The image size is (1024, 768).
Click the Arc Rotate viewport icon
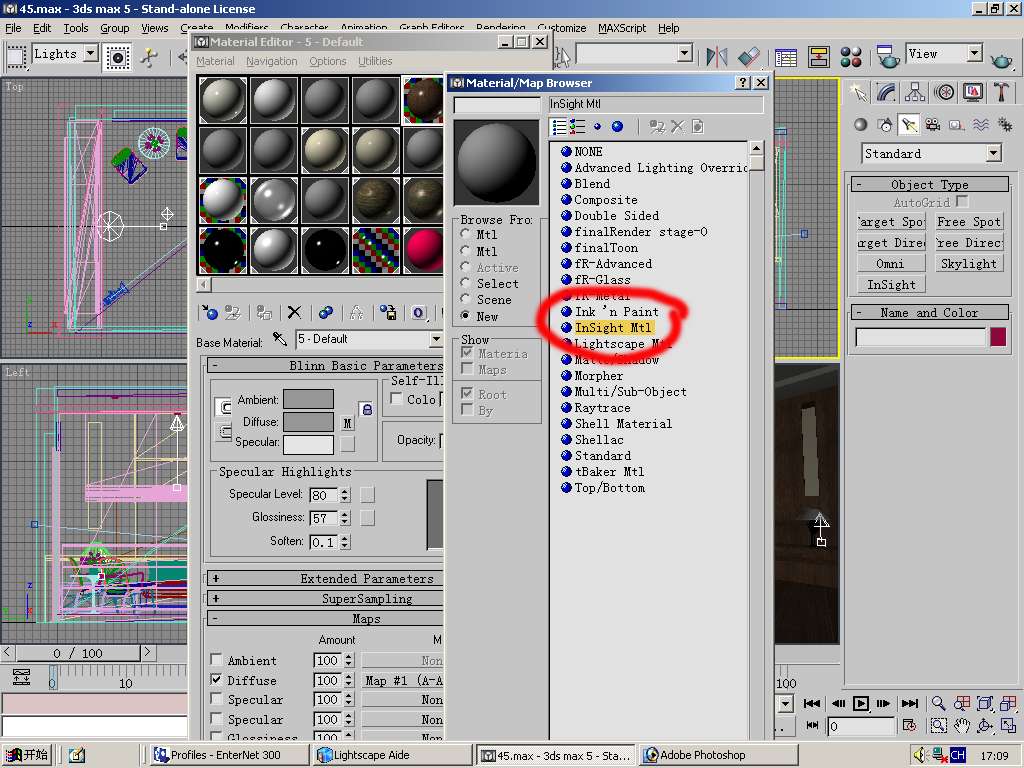click(985, 726)
